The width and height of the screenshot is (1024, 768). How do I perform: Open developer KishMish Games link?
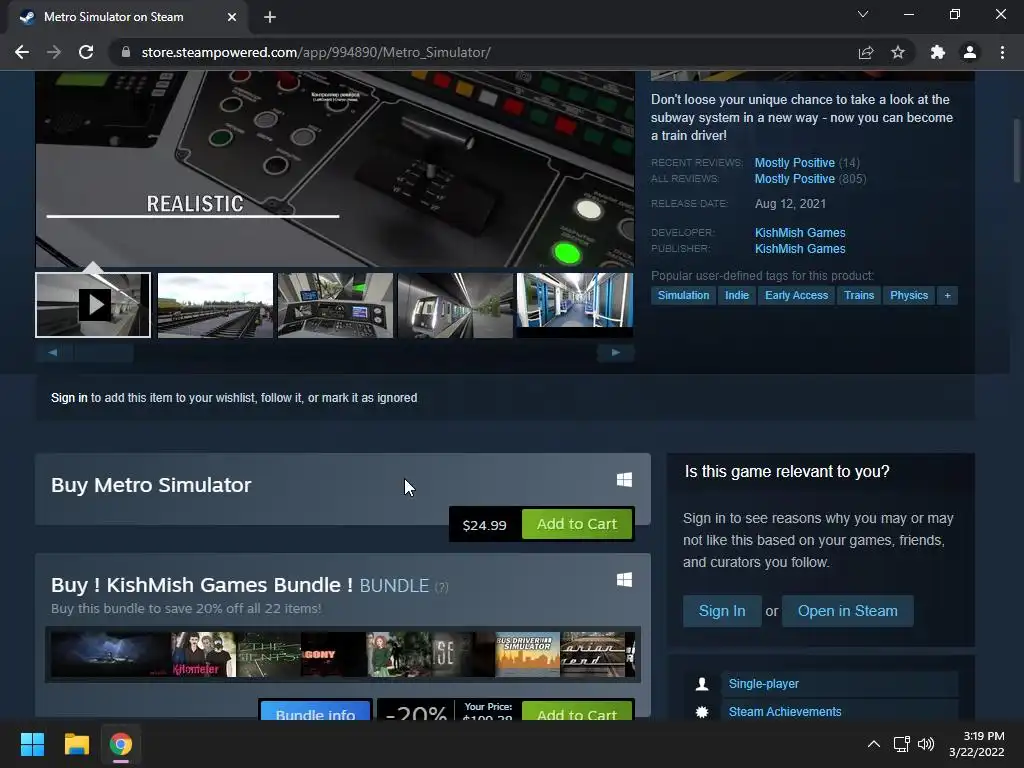pyautogui.click(x=800, y=232)
